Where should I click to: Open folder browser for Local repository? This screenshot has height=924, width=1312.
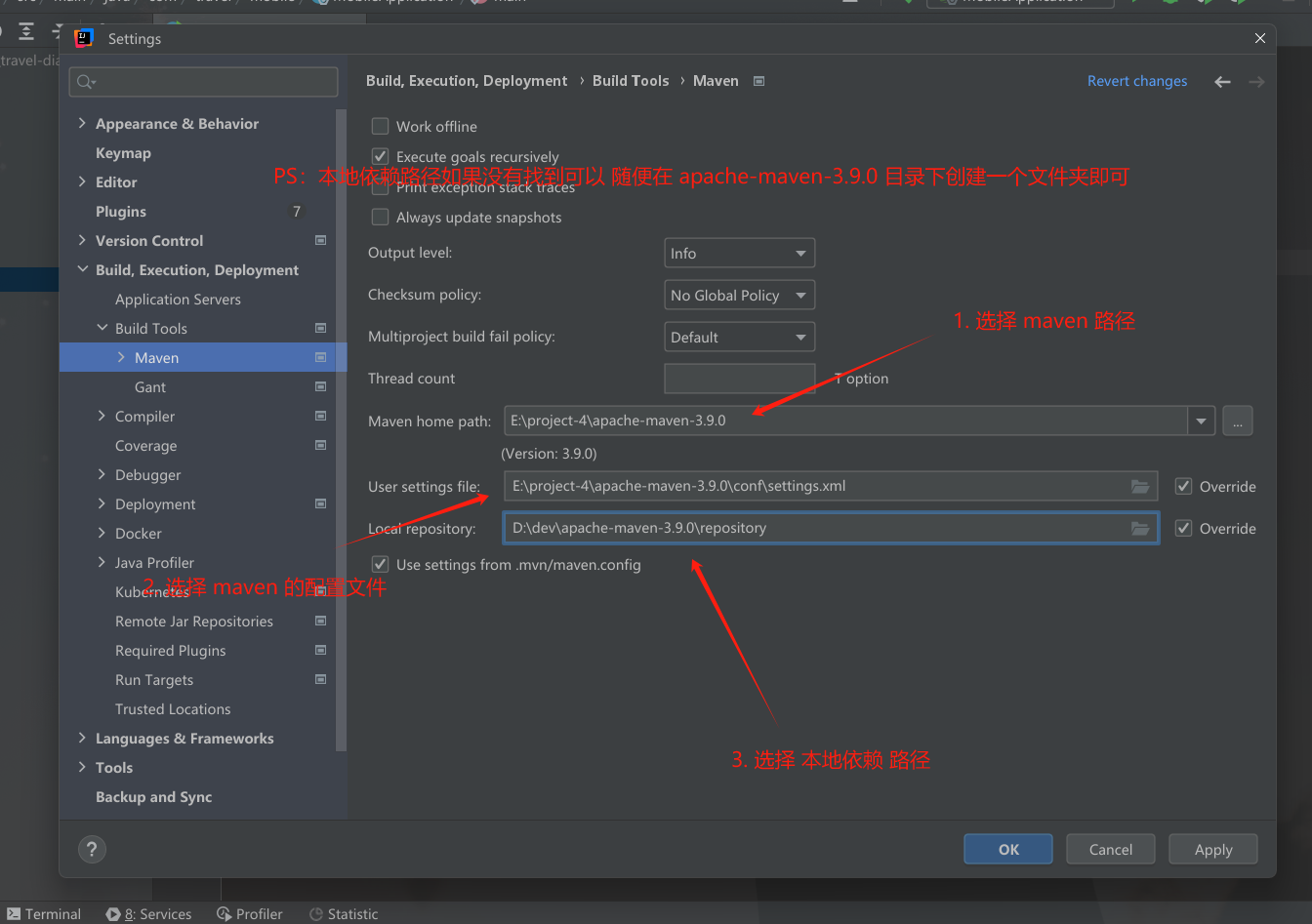tap(1140, 528)
